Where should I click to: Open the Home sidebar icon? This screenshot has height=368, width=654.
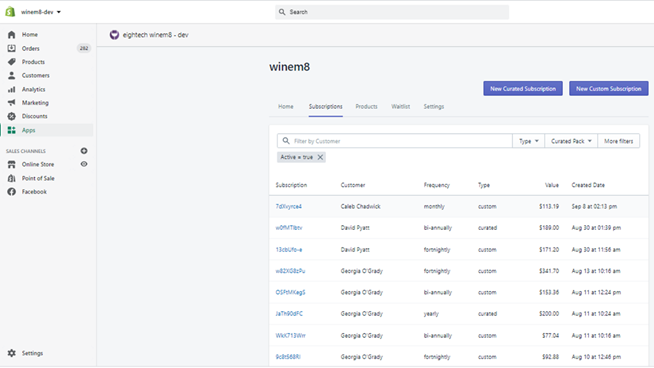coord(12,35)
